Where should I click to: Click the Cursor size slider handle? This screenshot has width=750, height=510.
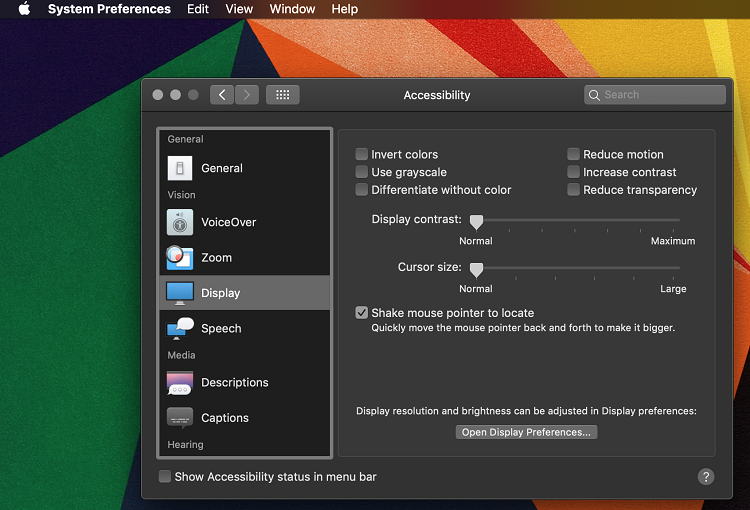point(477,269)
